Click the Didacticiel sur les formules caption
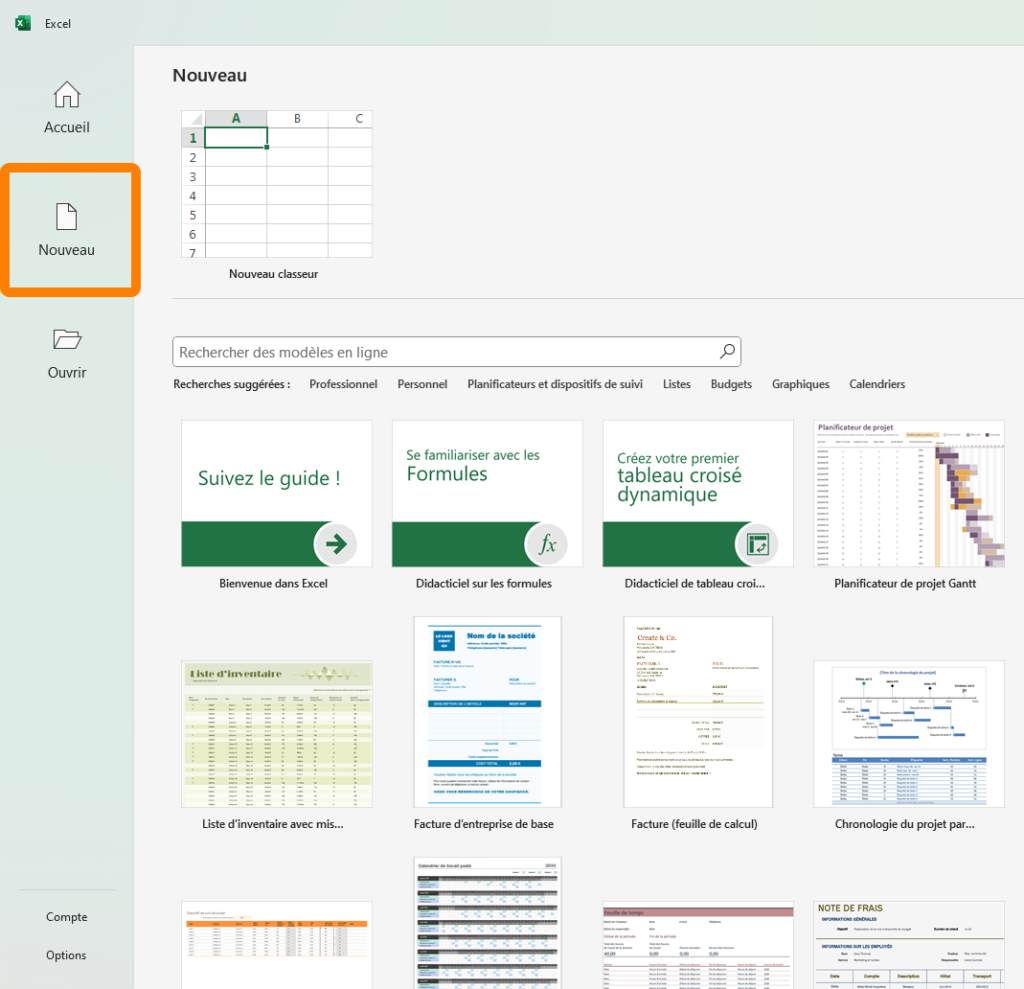1024x989 pixels. tap(484, 583)
